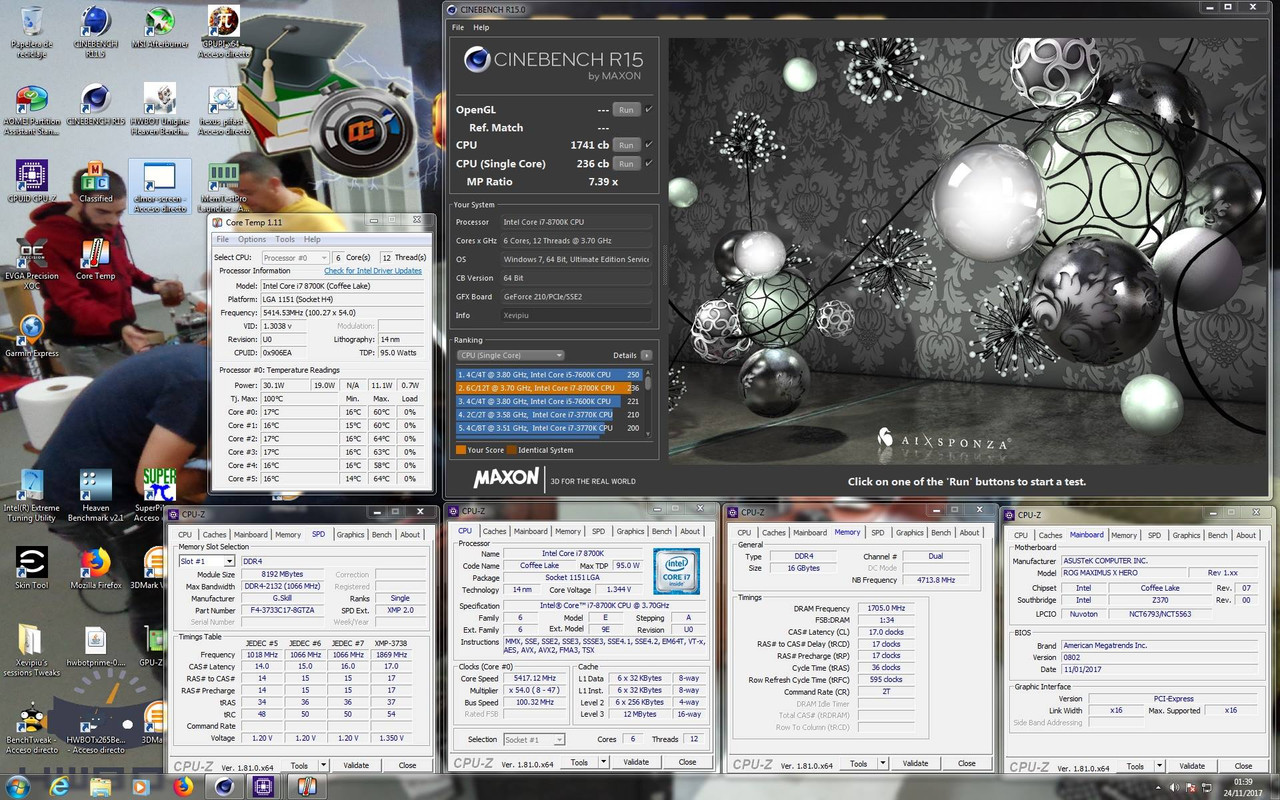Open the Recycle Bin (Papelera de reciclaje) icon
1280x800 pixels.
click(x=32, y=32)
